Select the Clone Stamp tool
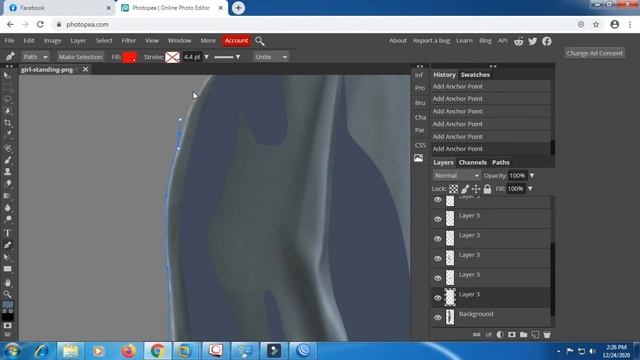 (7, 172)
